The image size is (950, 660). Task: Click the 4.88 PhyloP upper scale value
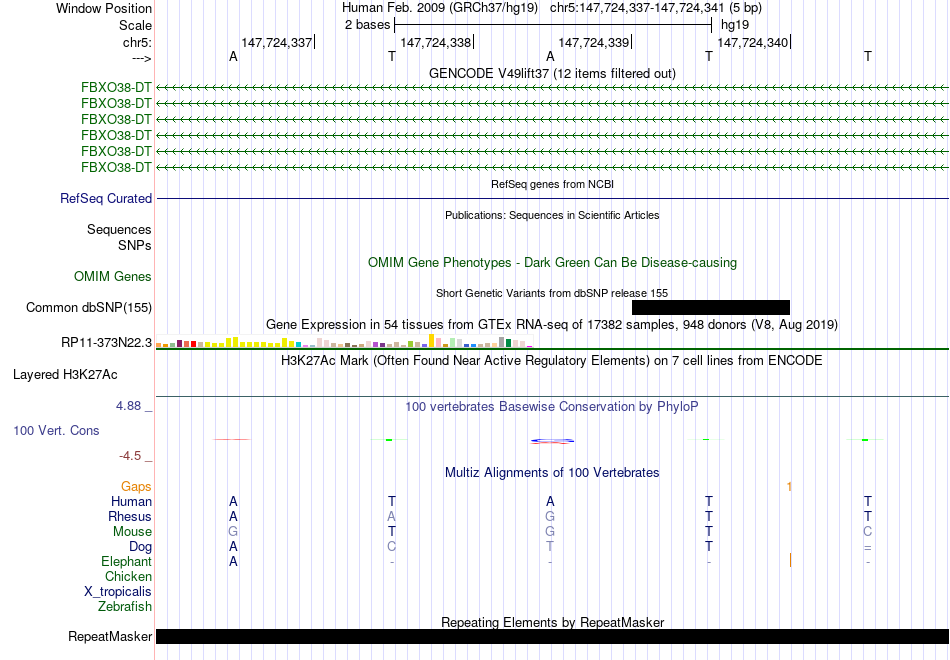(x=128, y=406)
